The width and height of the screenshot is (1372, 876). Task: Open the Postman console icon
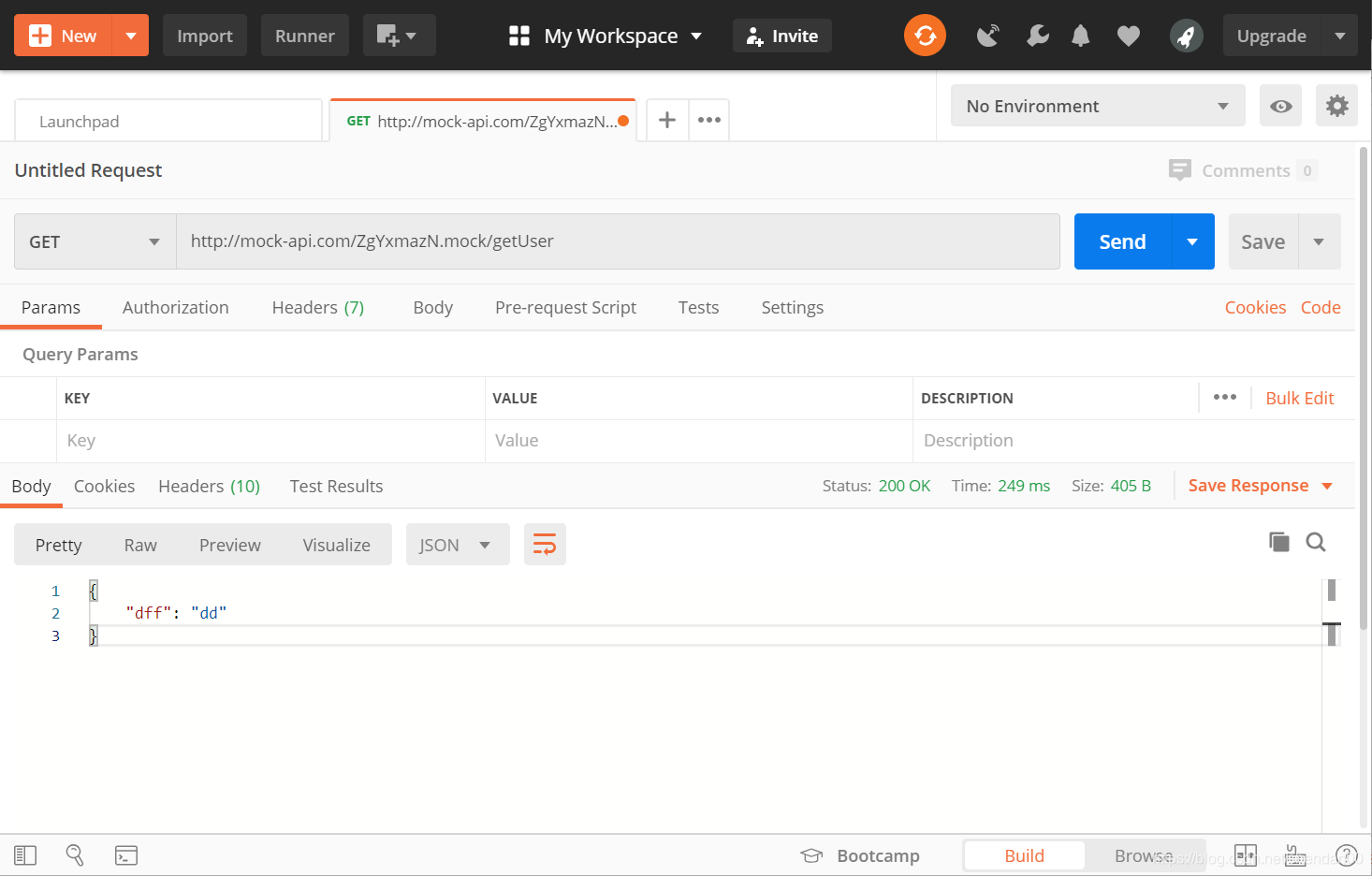point(126,855)
